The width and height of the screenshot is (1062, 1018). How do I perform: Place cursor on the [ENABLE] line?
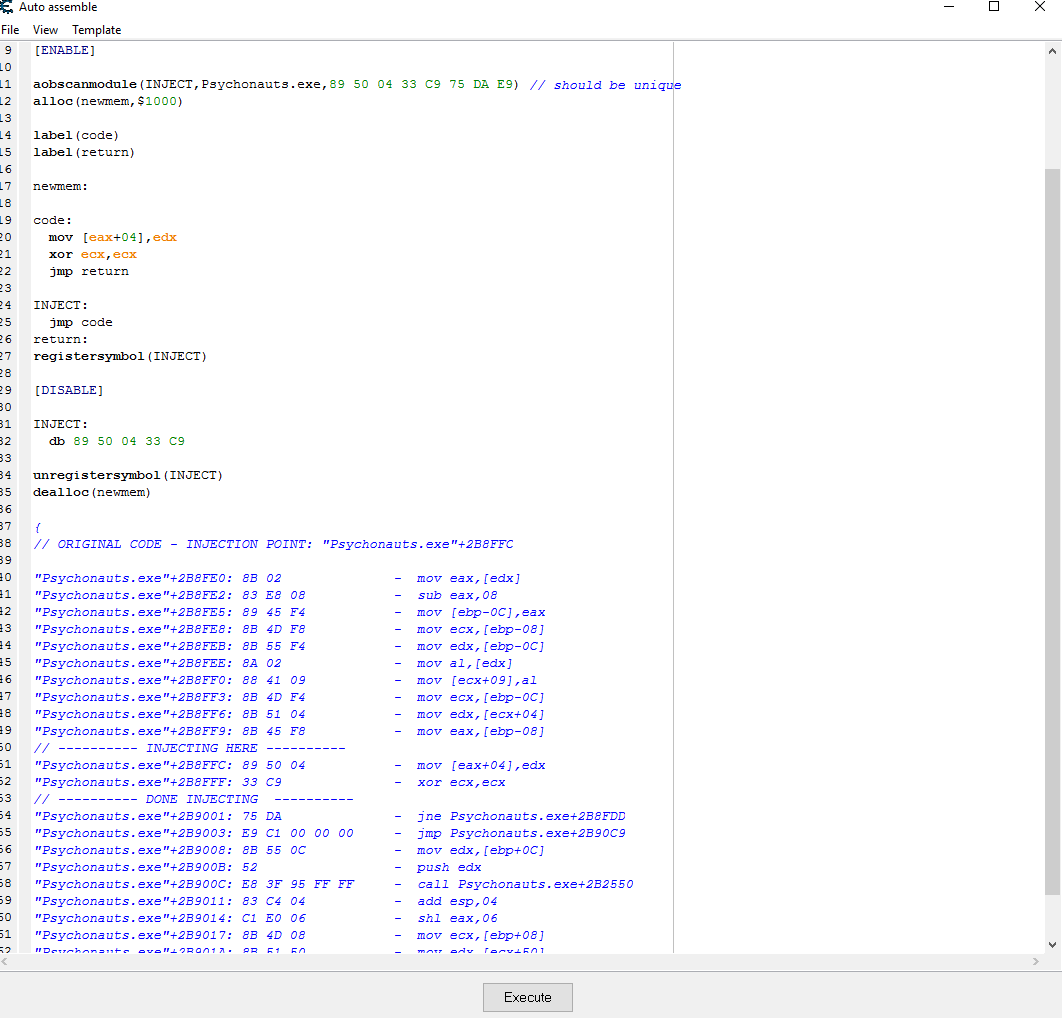pos(65,51)
